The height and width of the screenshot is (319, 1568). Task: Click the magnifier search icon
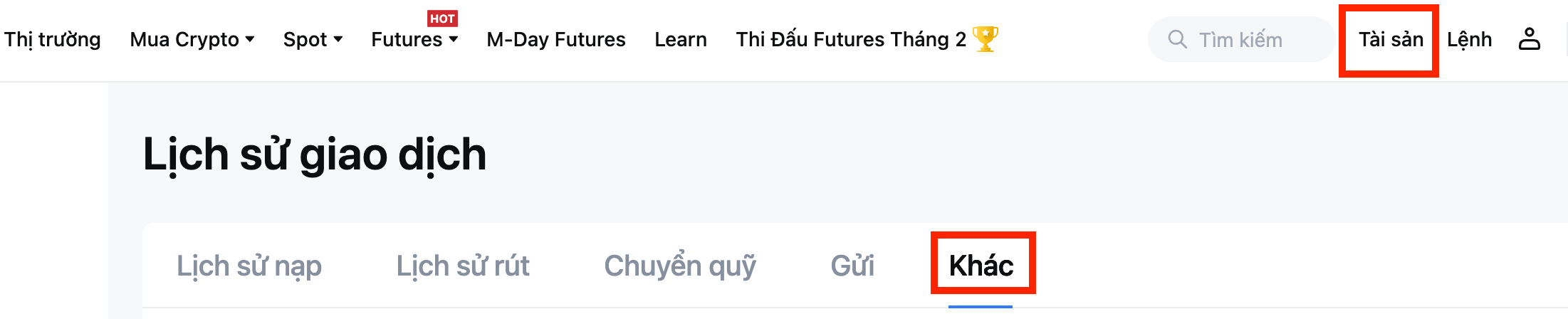click(1177, 39)
